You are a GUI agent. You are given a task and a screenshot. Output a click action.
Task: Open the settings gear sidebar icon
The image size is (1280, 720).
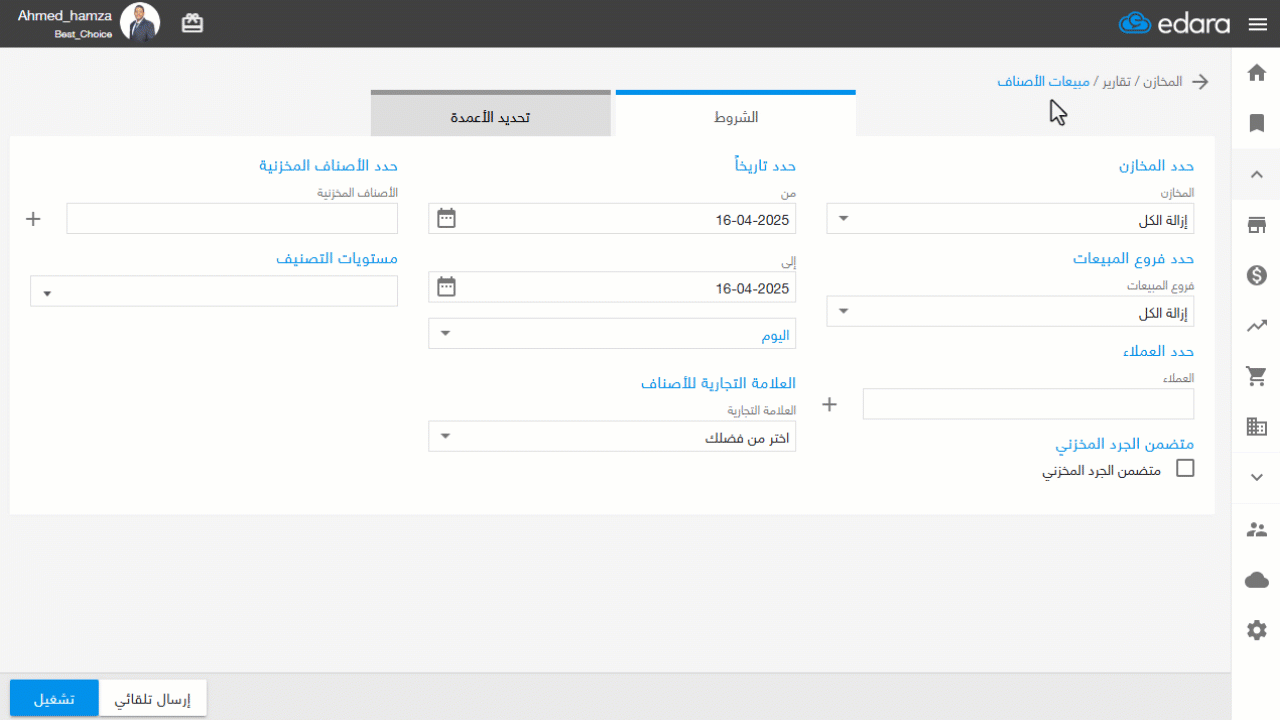(1257, 630)
